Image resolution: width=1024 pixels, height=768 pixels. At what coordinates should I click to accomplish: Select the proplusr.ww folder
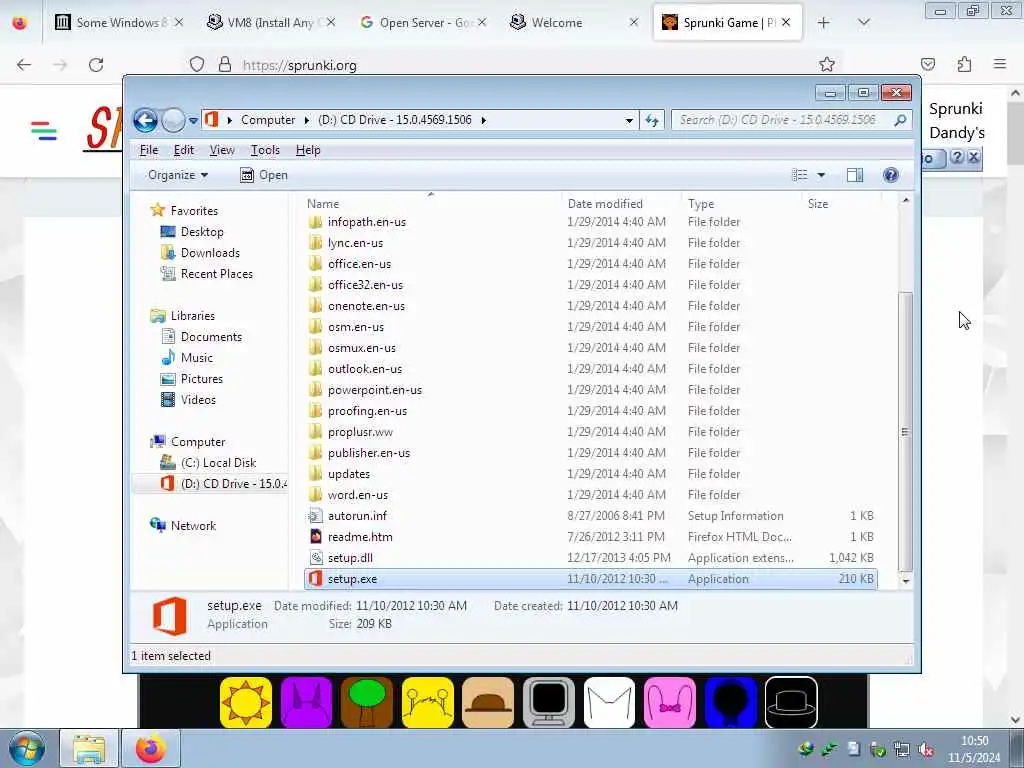click(x=590, y=432)
